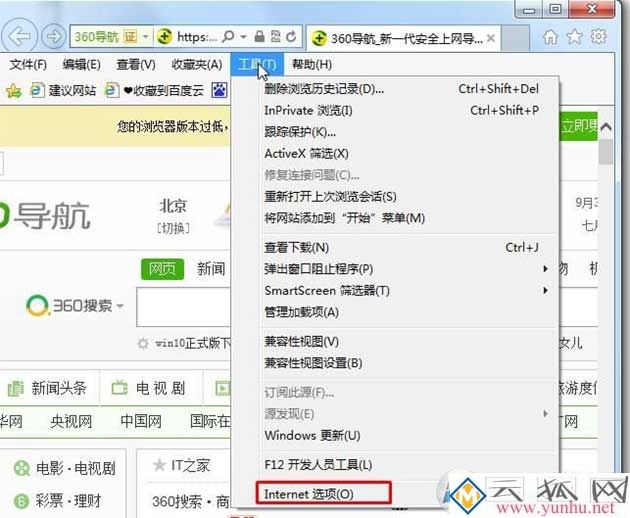This screenshot has height=518, width=630.
Task: Open the 新闻头条 category
Action: tap(47, 388)
